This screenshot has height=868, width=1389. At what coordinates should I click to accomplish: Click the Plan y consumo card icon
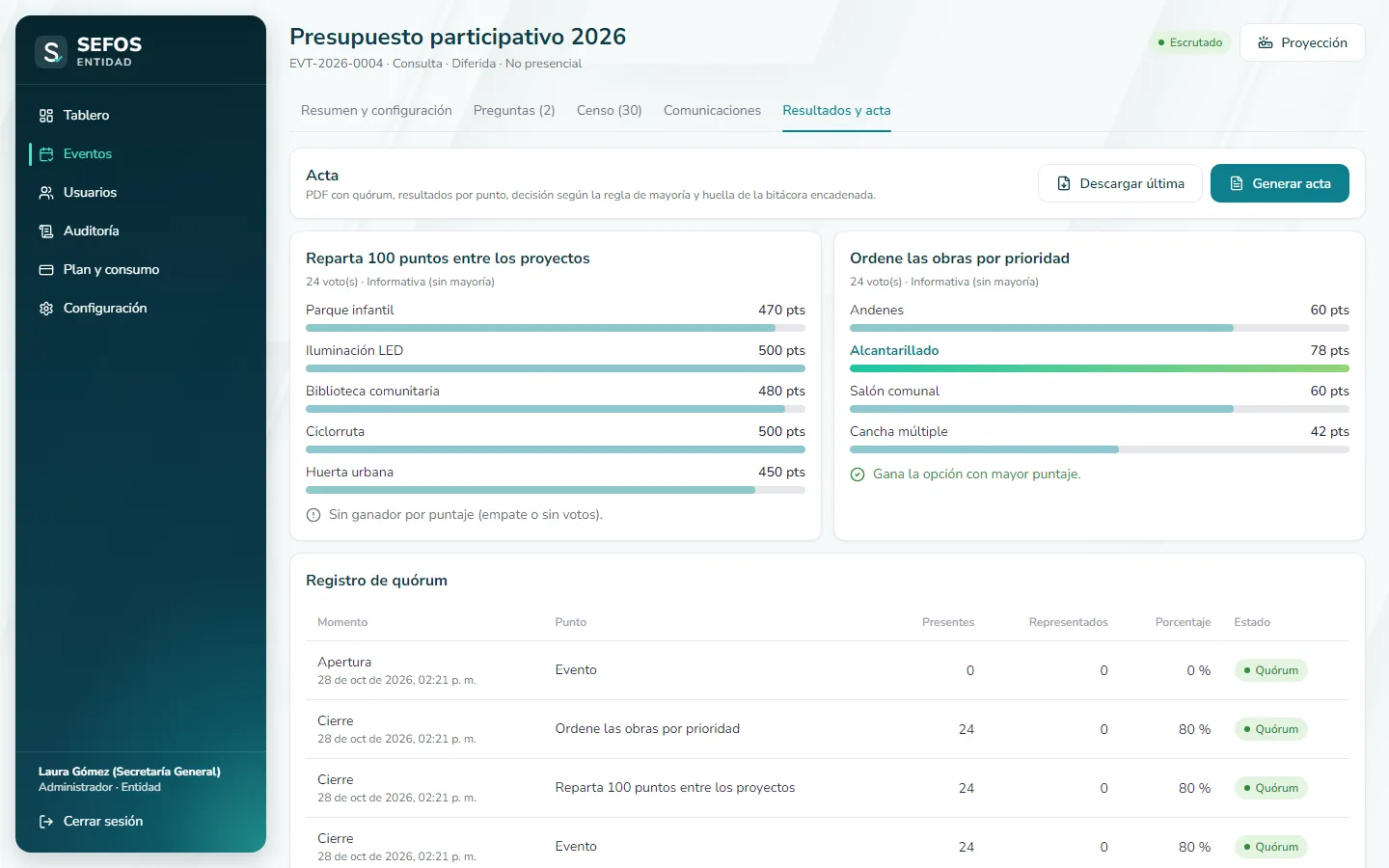click(x=46, y=270)
